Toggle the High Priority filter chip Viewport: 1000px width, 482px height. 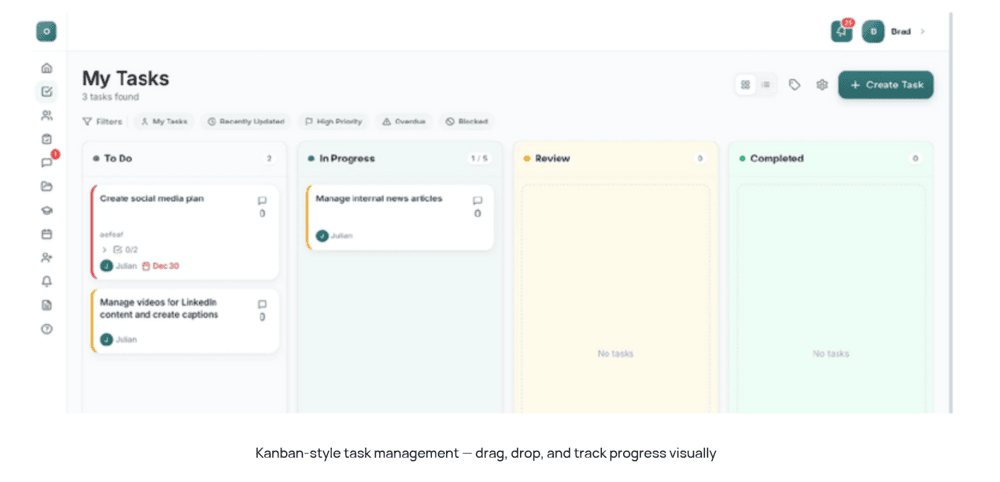coord(333,122)
